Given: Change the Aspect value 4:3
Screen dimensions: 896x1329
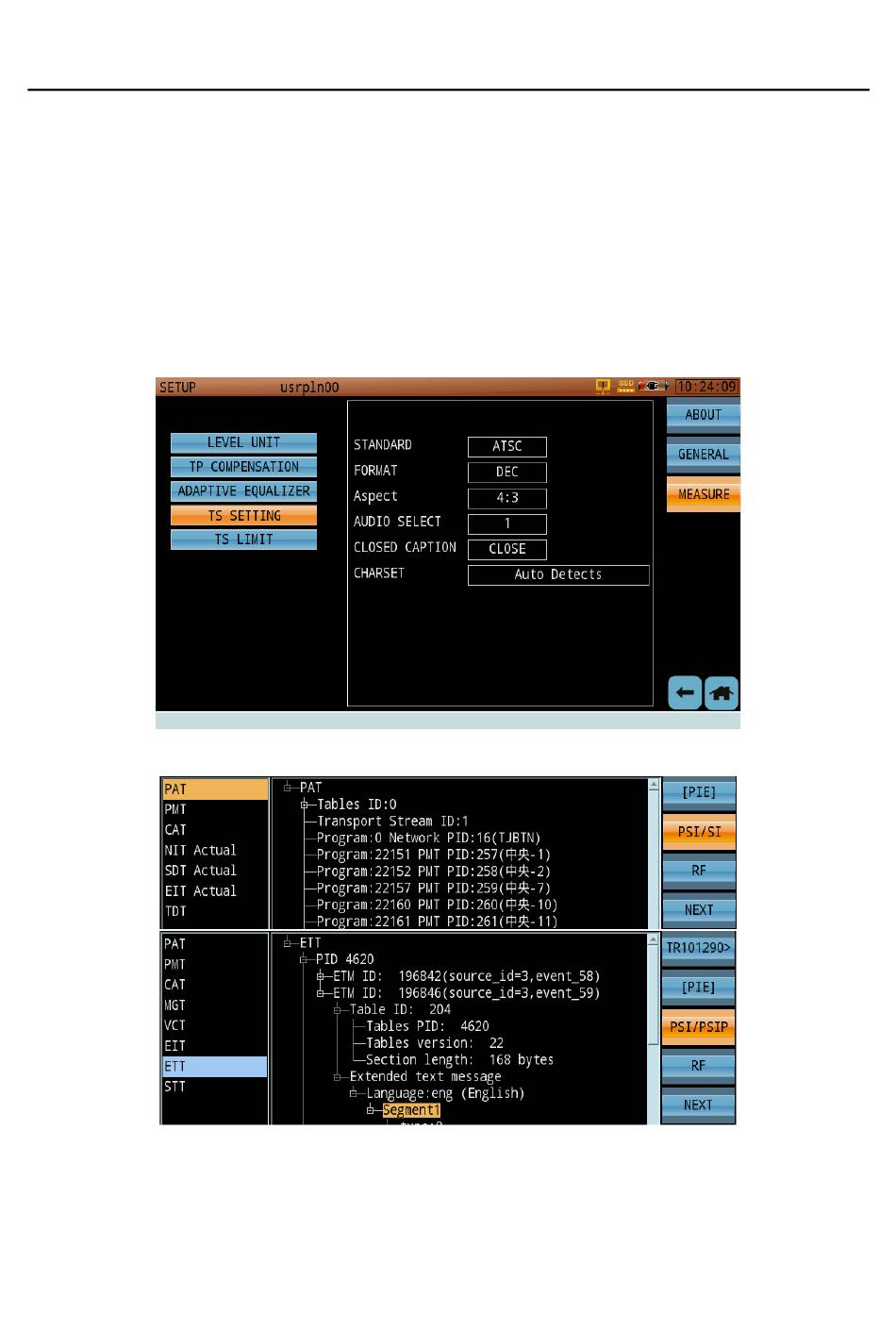Looking at the screenshot, I should tap(507, 498).
